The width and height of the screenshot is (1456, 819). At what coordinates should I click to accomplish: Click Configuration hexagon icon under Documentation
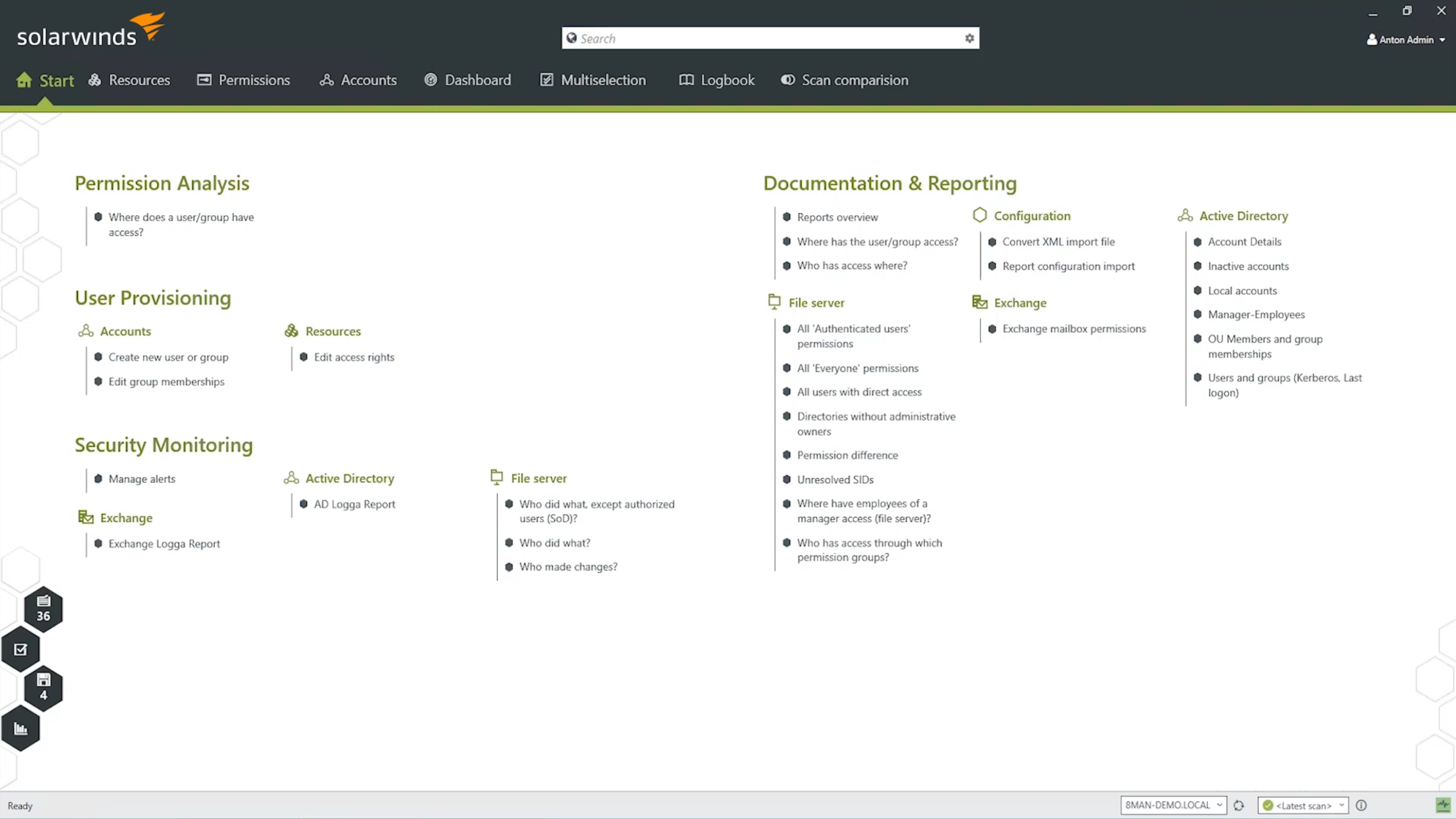tap(980, 215)
